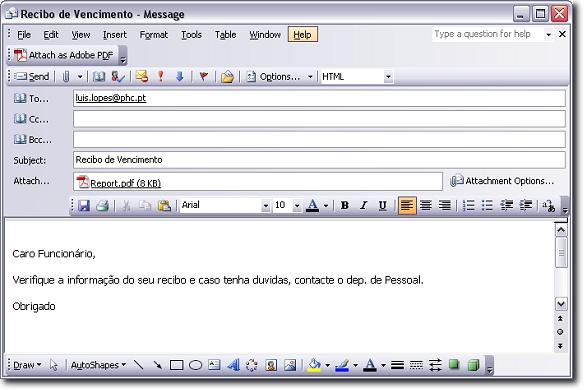Click the Save floppy disk icon
This screenshot has width=584, height=390.
(84, 205)
